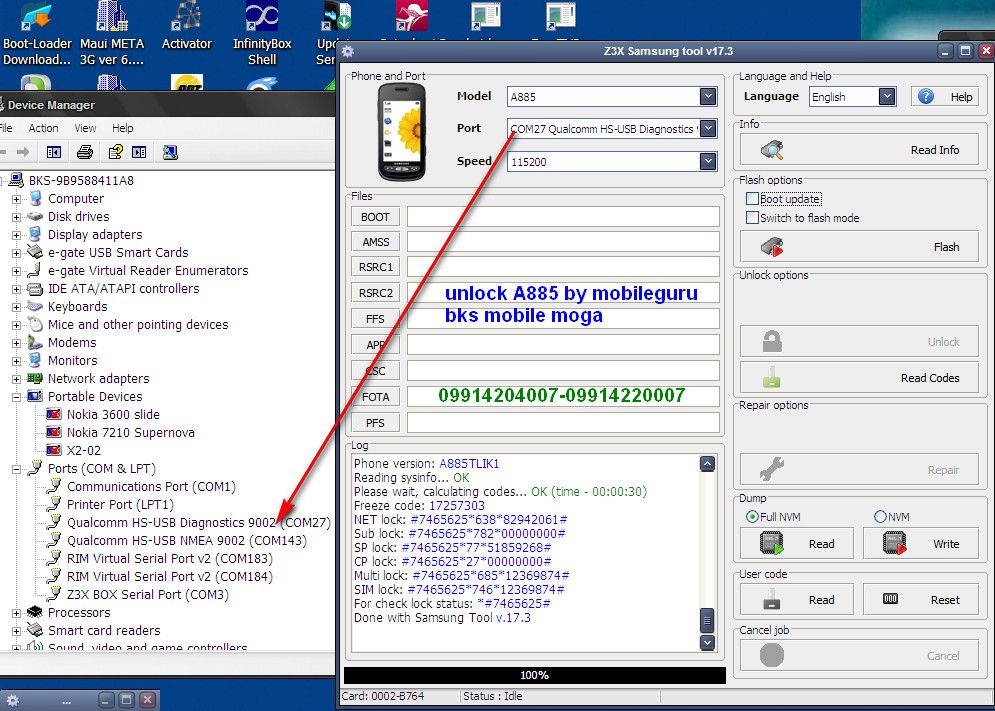Expand the Display adapters tree node
The width and height of the screenshot is (995, 711).
tap(16, 235)
